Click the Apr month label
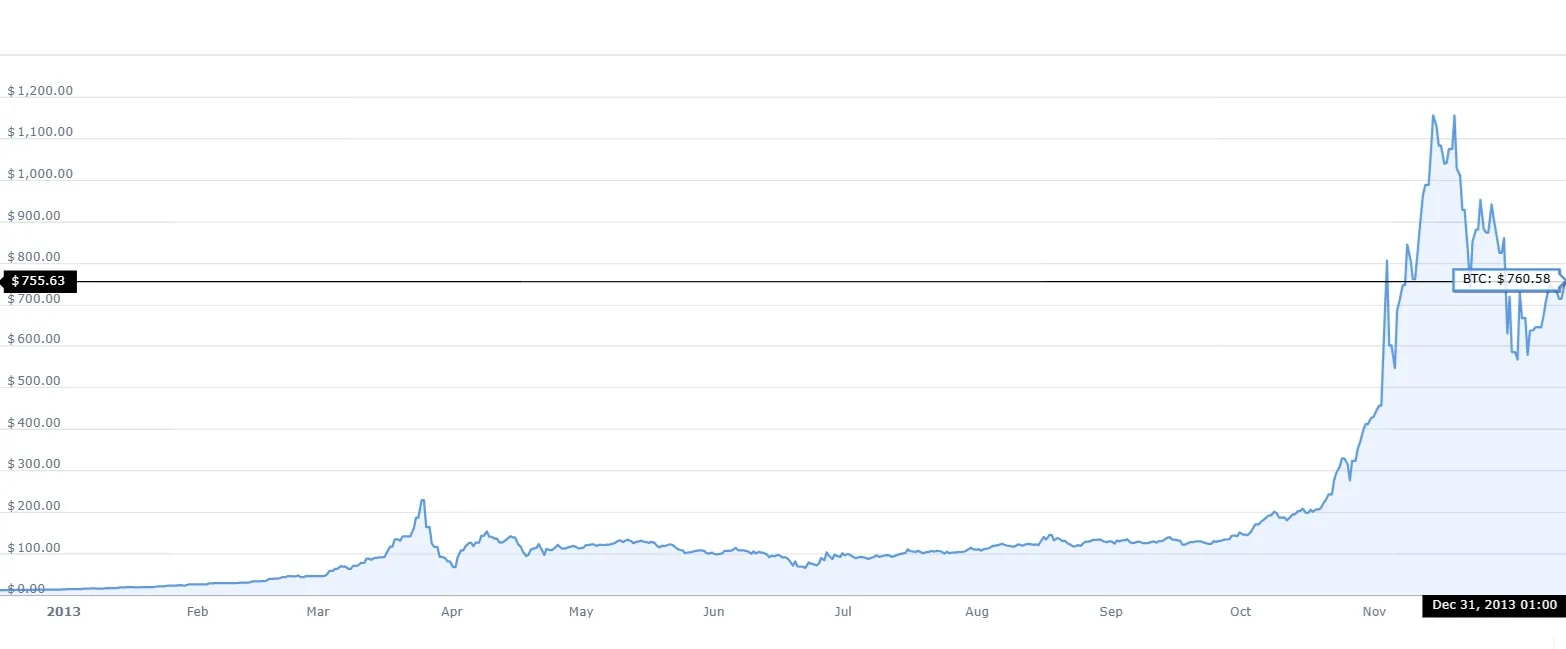The height and width of the screenshot is (649, 1566). click(451, 611)
